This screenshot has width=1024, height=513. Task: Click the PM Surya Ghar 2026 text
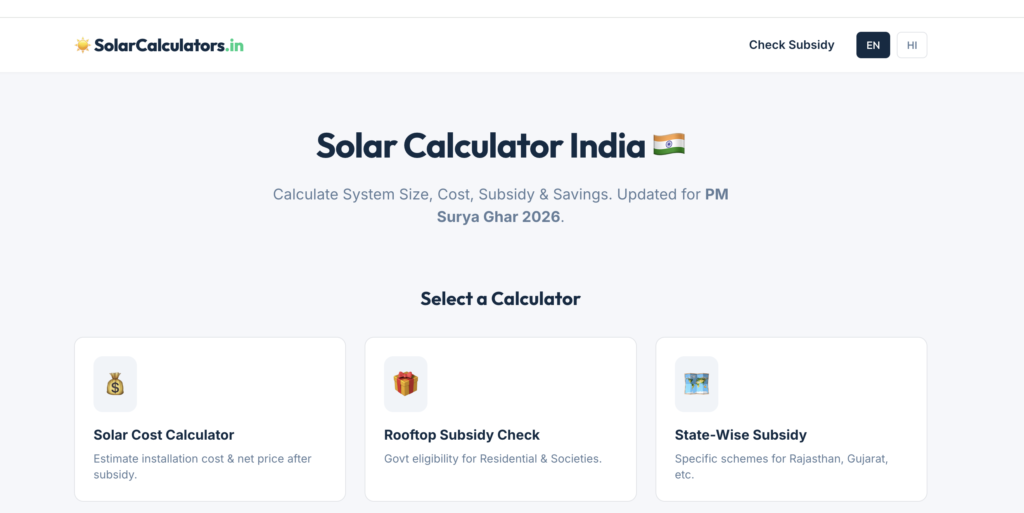click(x=716, y=194)
